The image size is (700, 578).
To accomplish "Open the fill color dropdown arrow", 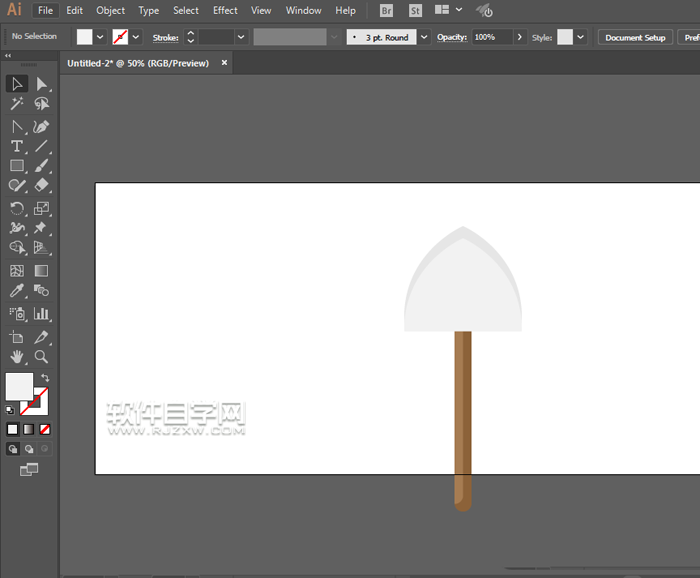I will pos(100,37).
